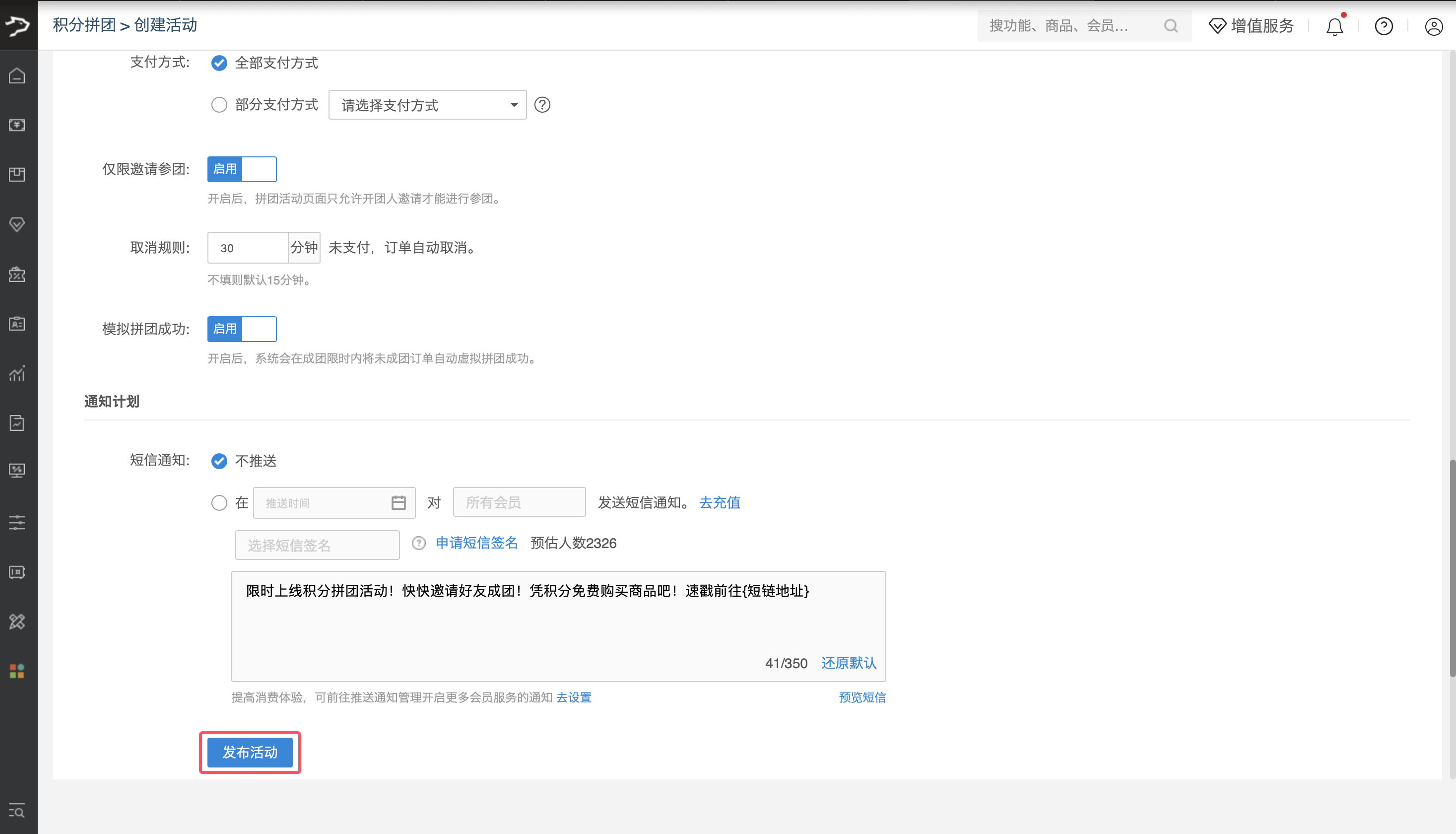1456x834 pixels.
Task: Select the scheduled SMS push radio button
Action: [219, 503]
